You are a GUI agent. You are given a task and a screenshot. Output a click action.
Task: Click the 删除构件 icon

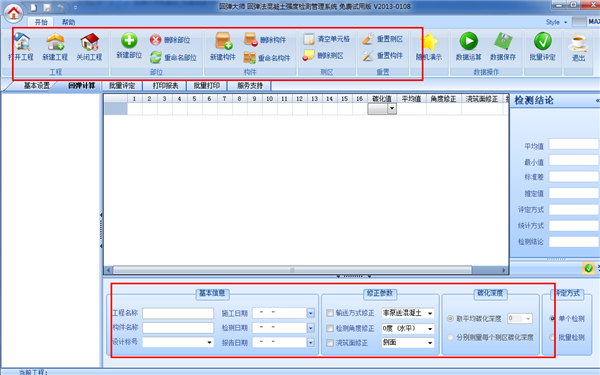pyautogui.click(x=251, y=39)
